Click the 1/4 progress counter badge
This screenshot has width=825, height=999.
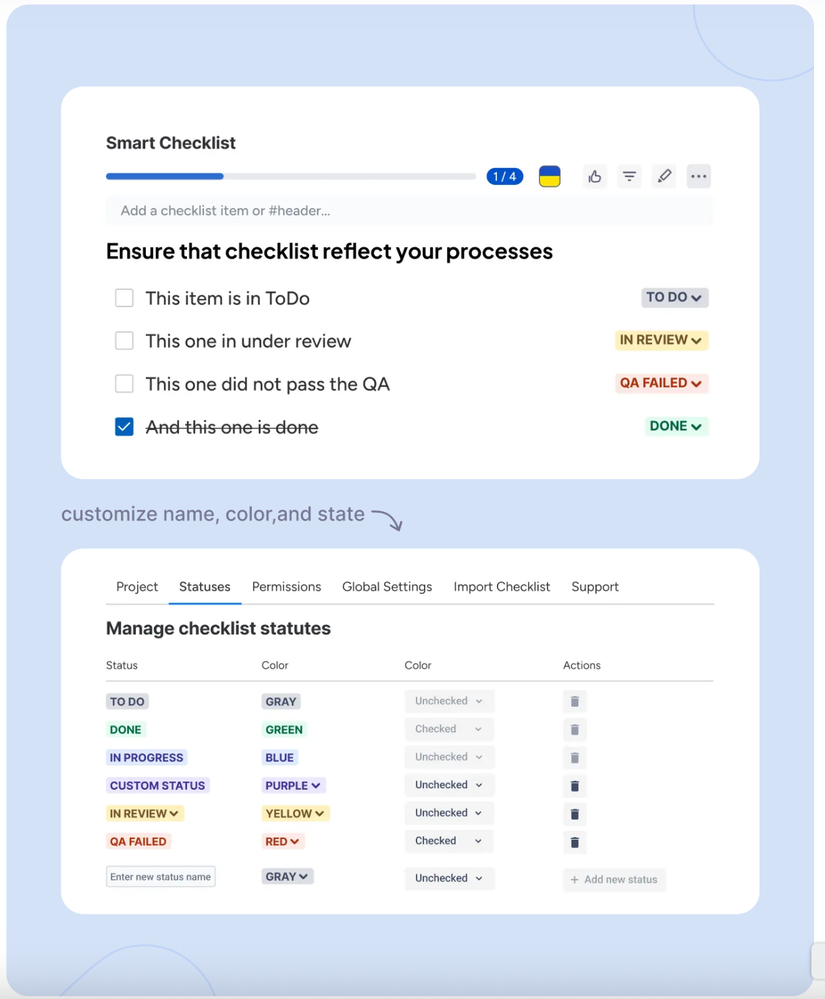(505, 175)
